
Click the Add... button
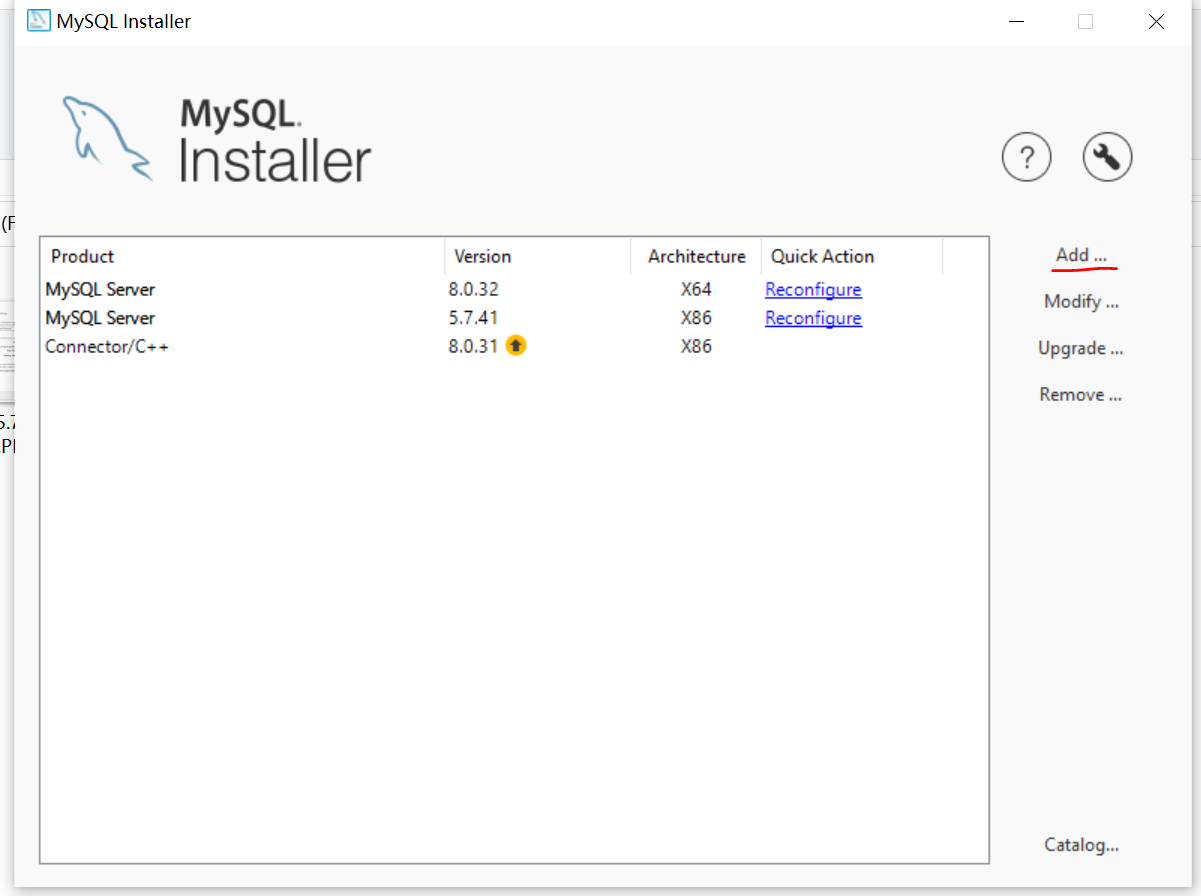(x=1081, y=255)
